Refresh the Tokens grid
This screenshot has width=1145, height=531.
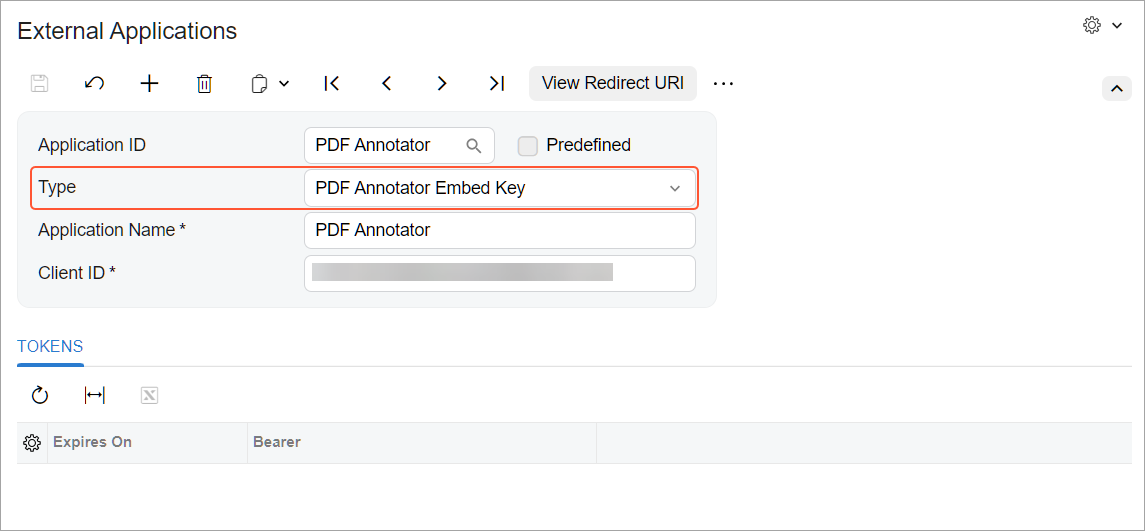[x=39, y=395]
